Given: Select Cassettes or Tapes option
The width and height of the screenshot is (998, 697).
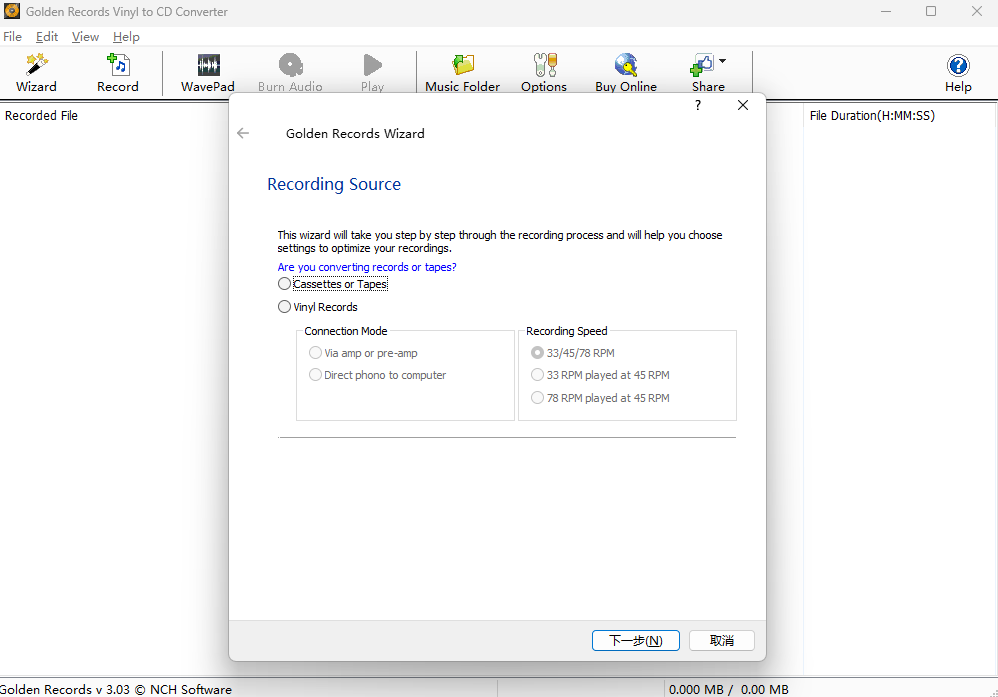Looking at the screenshot, I should tap(333, 284).
